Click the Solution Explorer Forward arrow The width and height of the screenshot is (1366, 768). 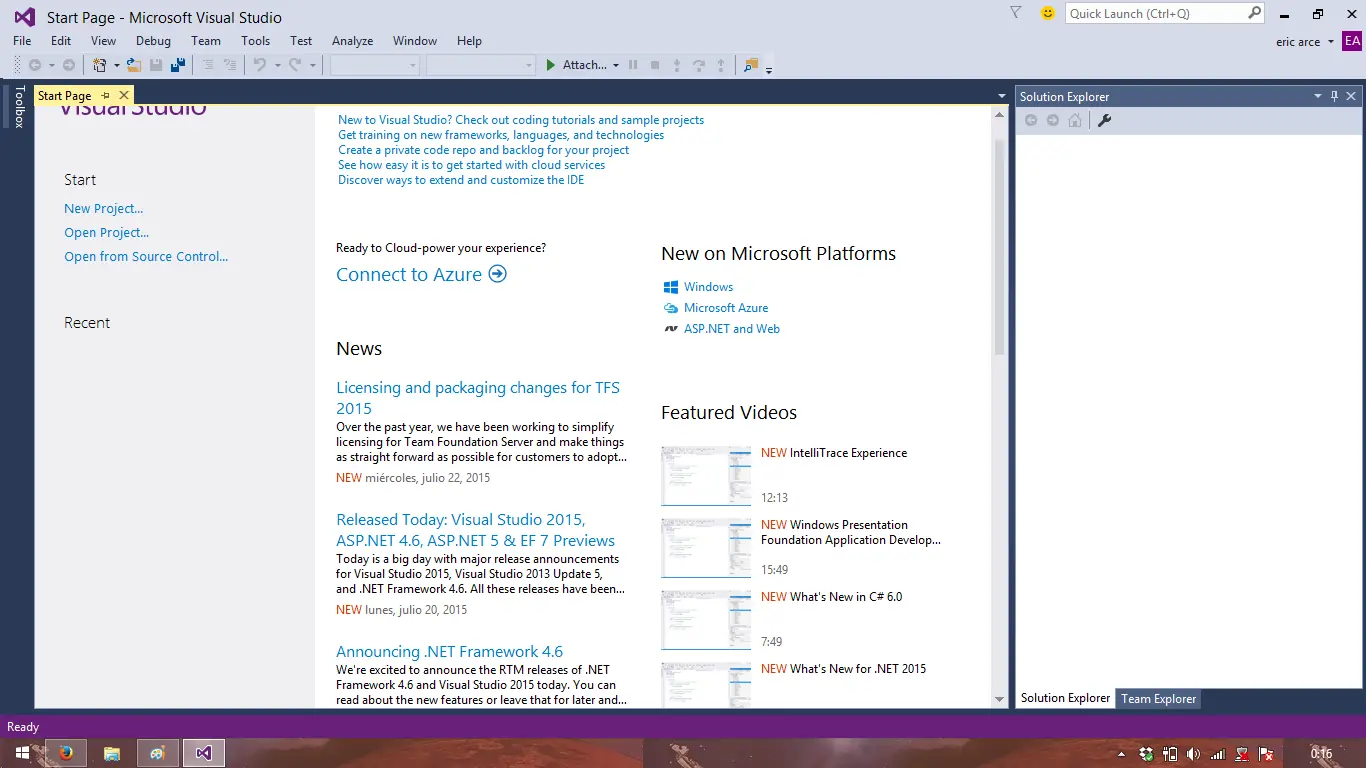(1053, 120)
